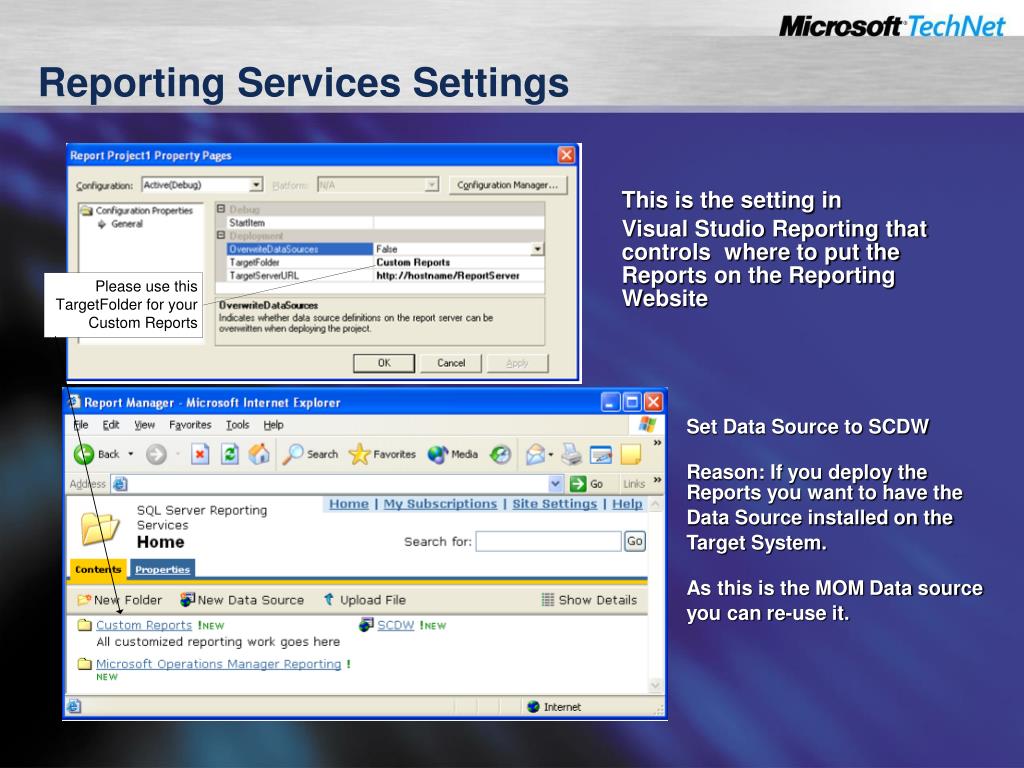
Task: Select the General tree item
Action: 127,223
